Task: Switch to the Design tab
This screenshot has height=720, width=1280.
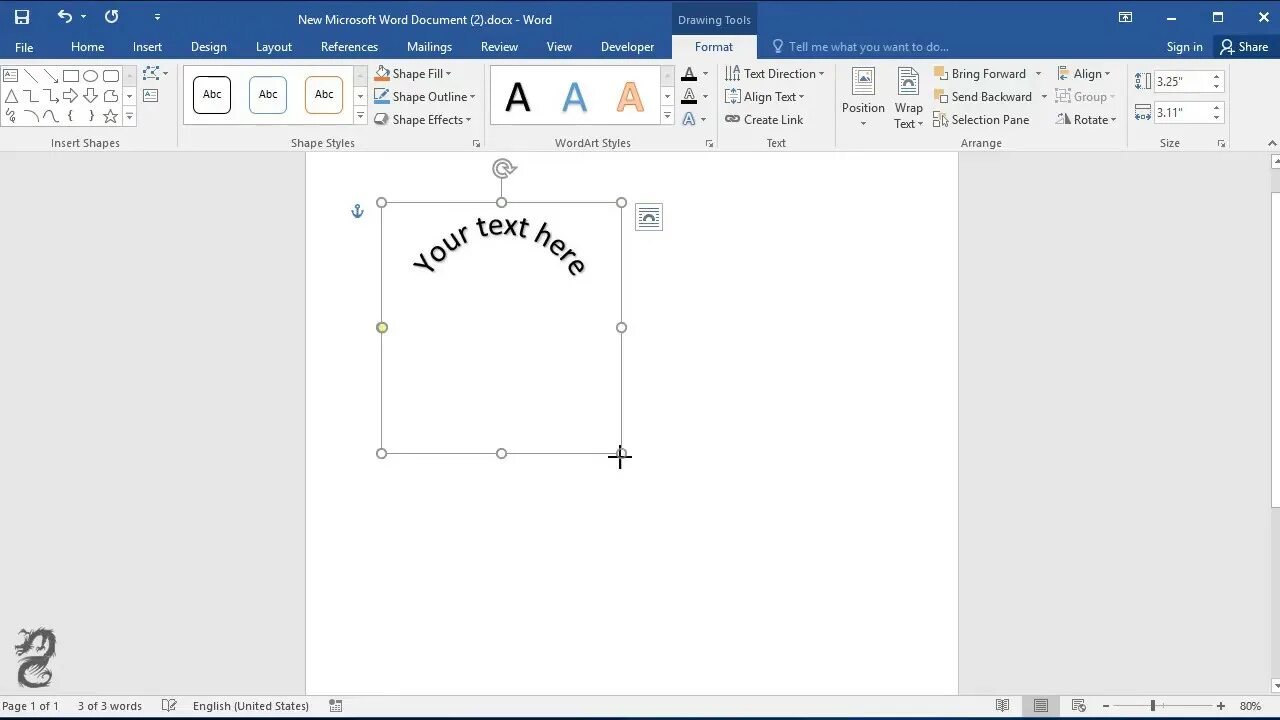Action: point(209,47)
